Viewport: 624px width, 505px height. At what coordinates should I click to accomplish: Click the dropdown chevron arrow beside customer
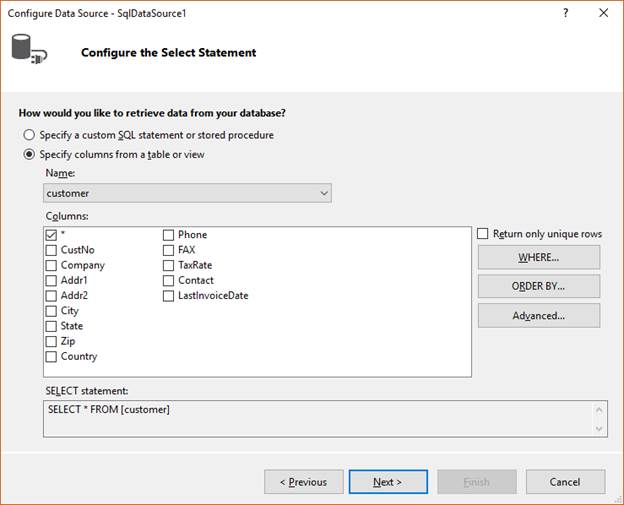tap(324, 193)
